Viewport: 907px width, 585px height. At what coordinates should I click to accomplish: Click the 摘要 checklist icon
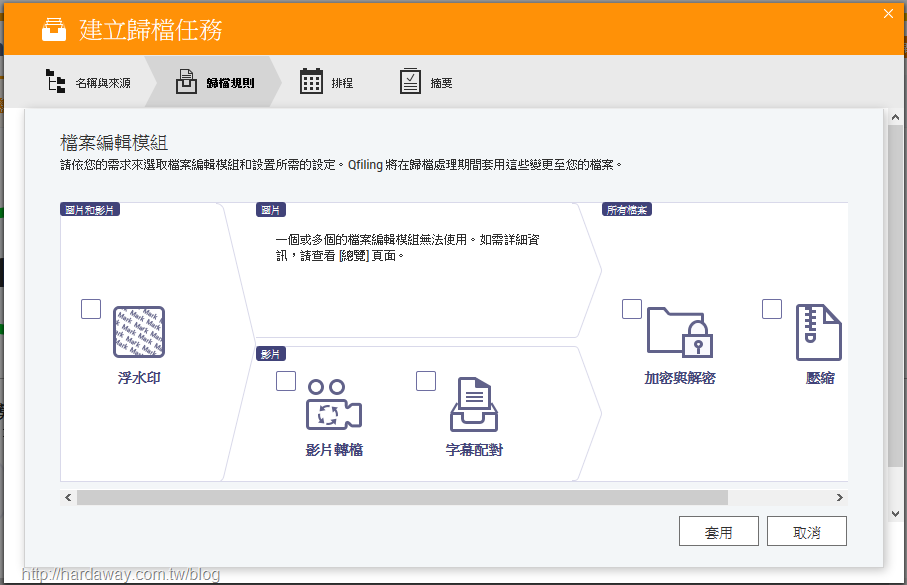(410, 81)
